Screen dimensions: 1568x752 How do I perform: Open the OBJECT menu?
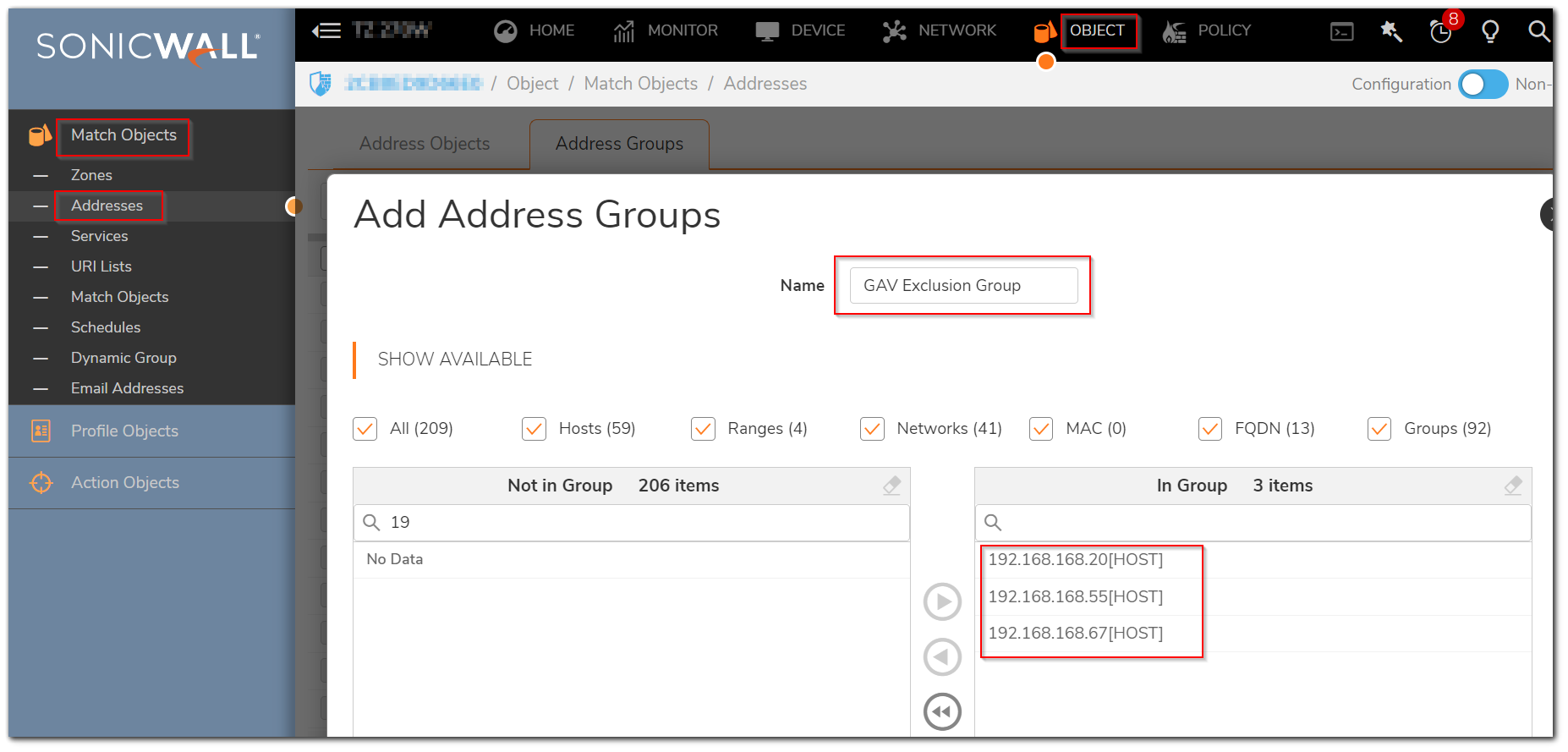coord(1097,30)
